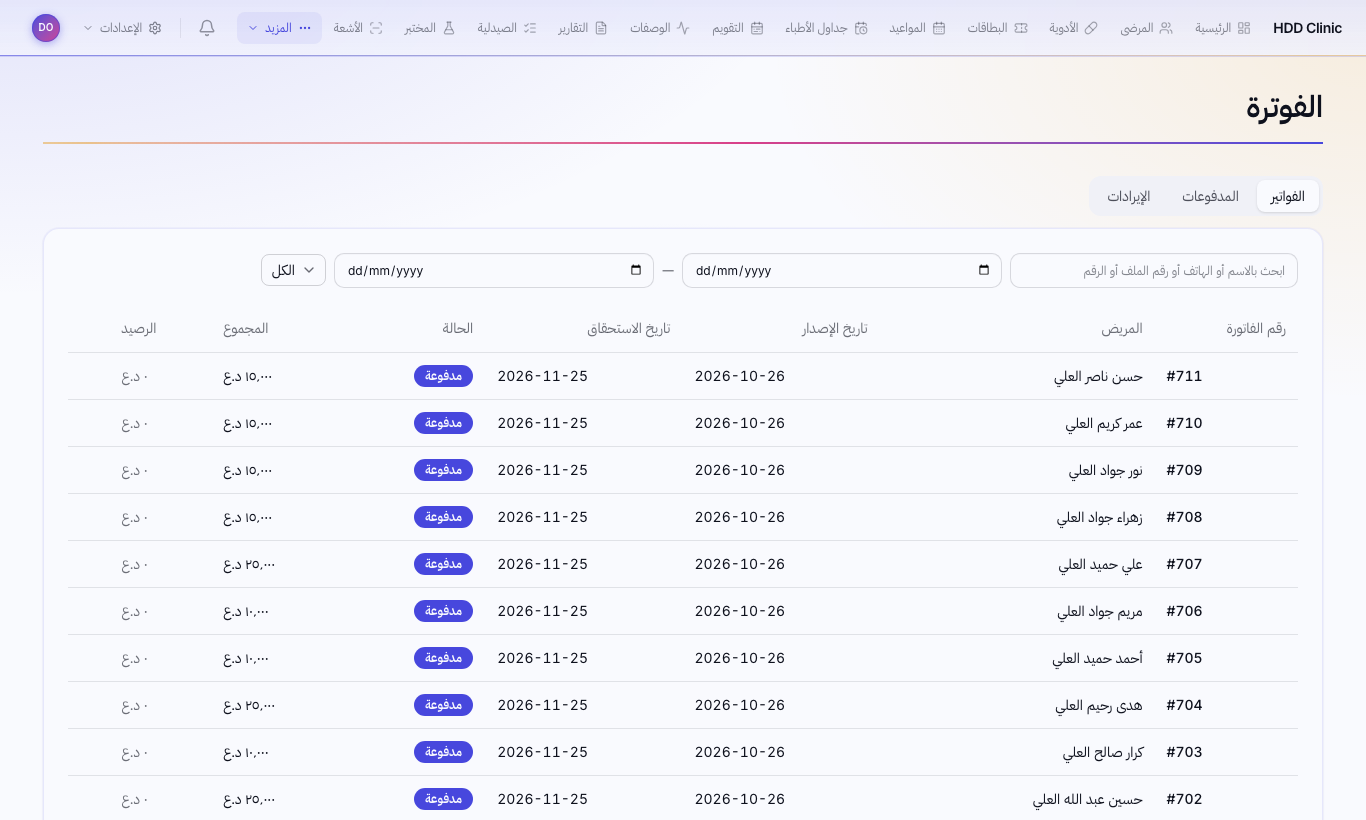Expand the الإعدادات settings dropdown chevron
Image resolution: width=1366 pixels, height=820 pixels.
pos(88,28)
